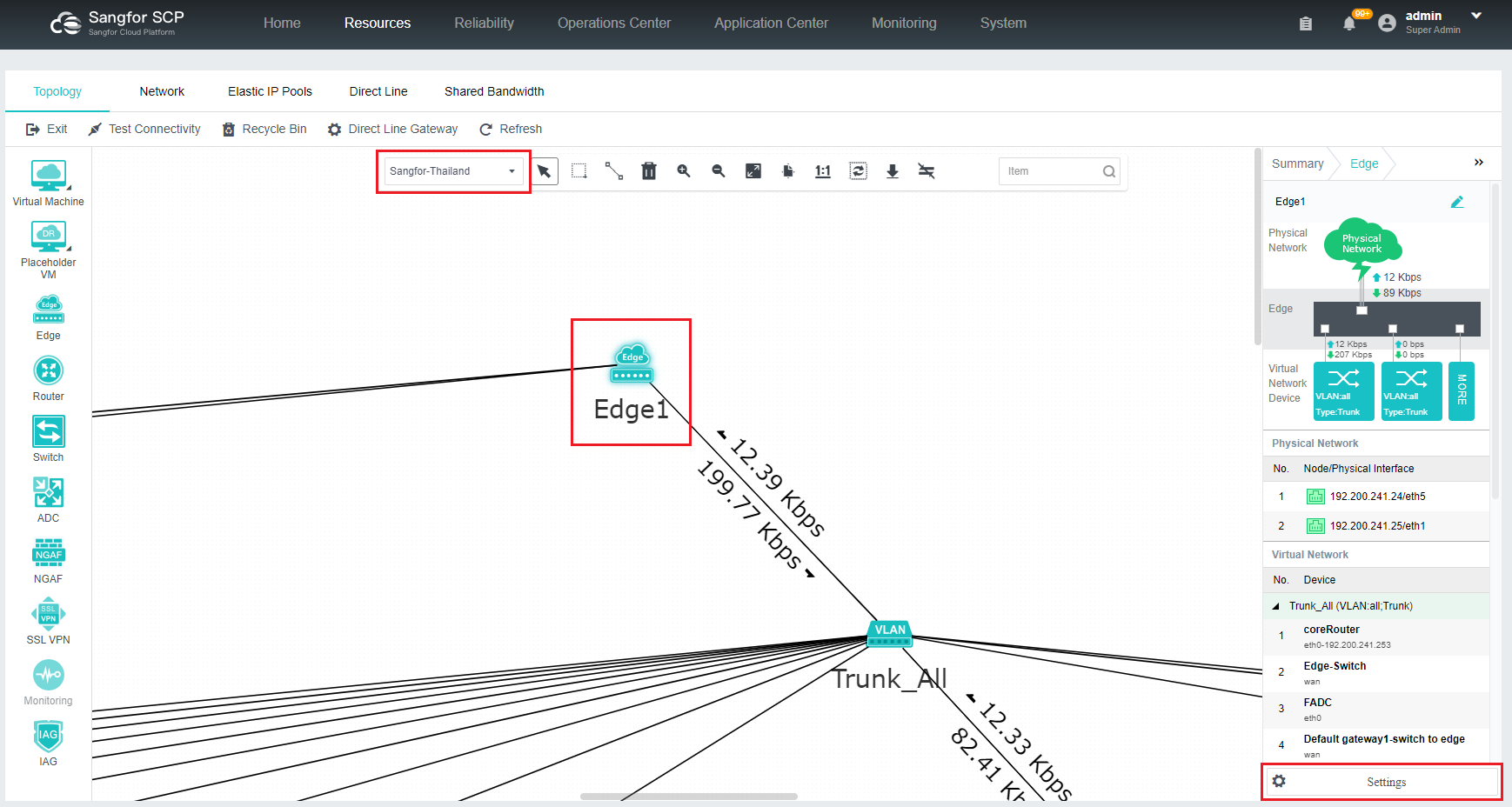Open the System menu

pos(1003,23)
